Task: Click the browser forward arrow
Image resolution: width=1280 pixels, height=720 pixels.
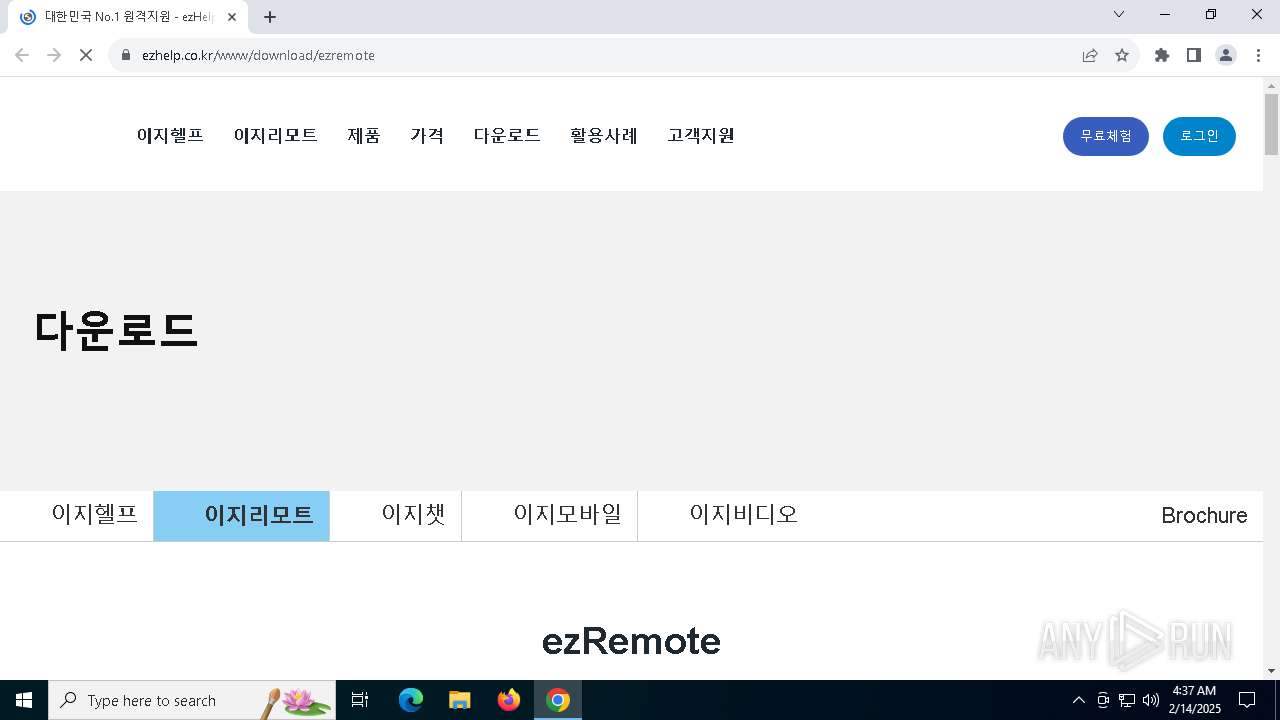Action: 54,55
